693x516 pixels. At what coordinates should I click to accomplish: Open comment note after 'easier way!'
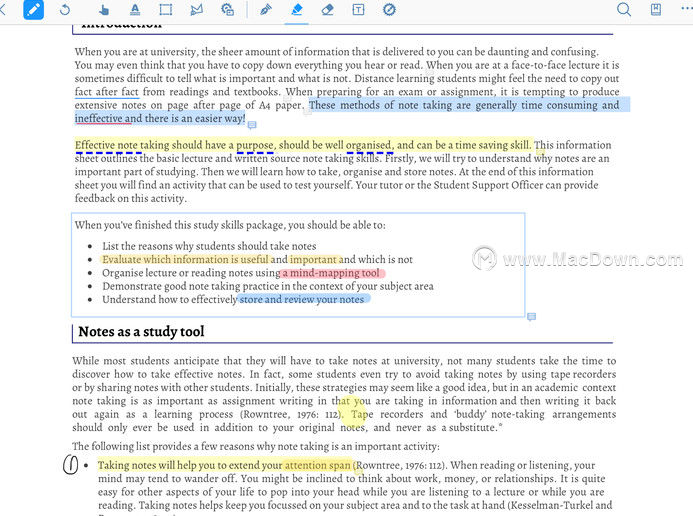coord(252,125)
